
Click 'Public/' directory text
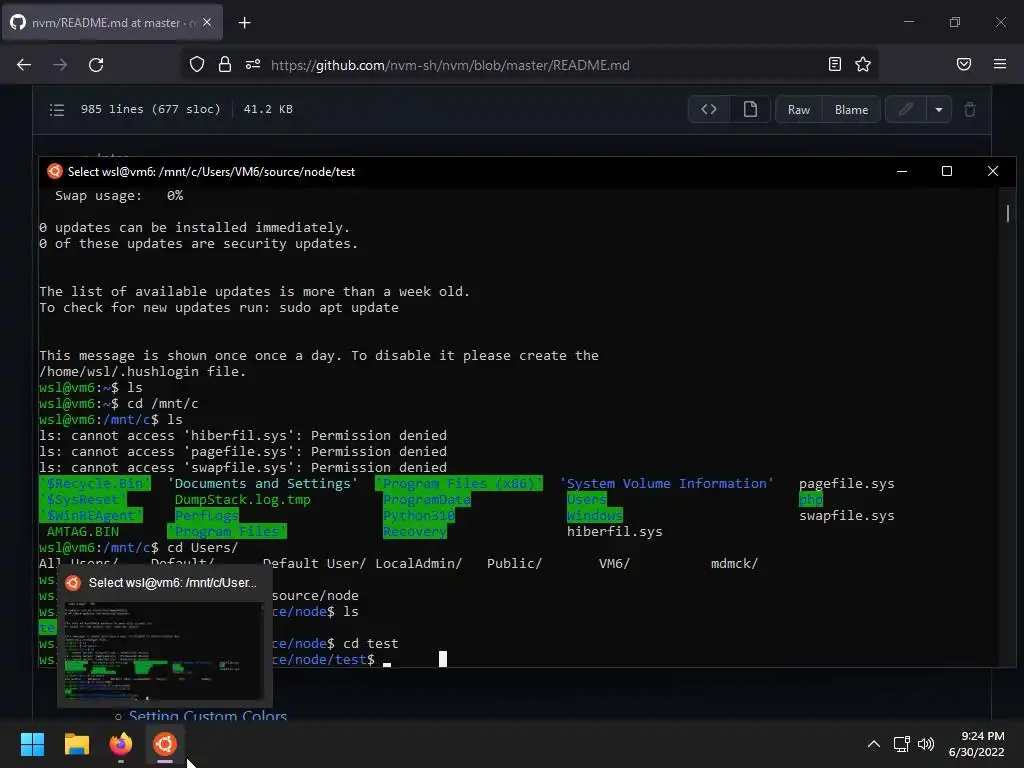[514, 563]
